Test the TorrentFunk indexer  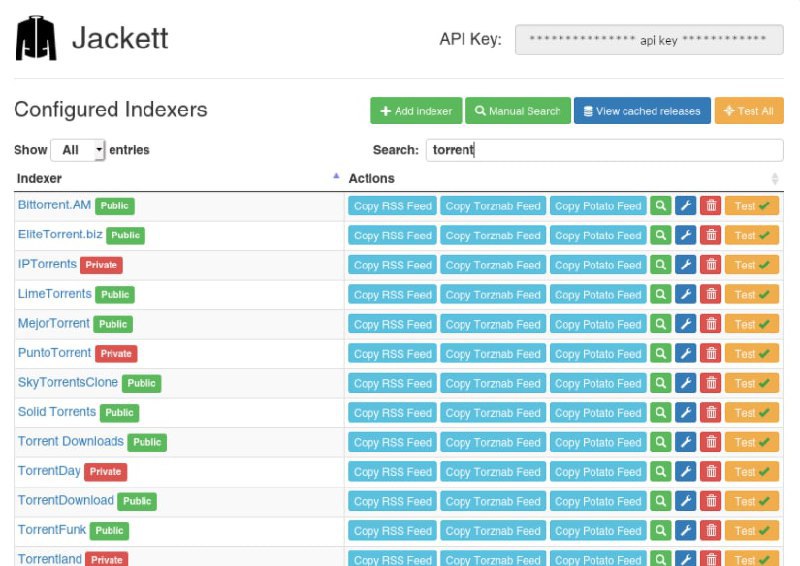pos(752,531)
